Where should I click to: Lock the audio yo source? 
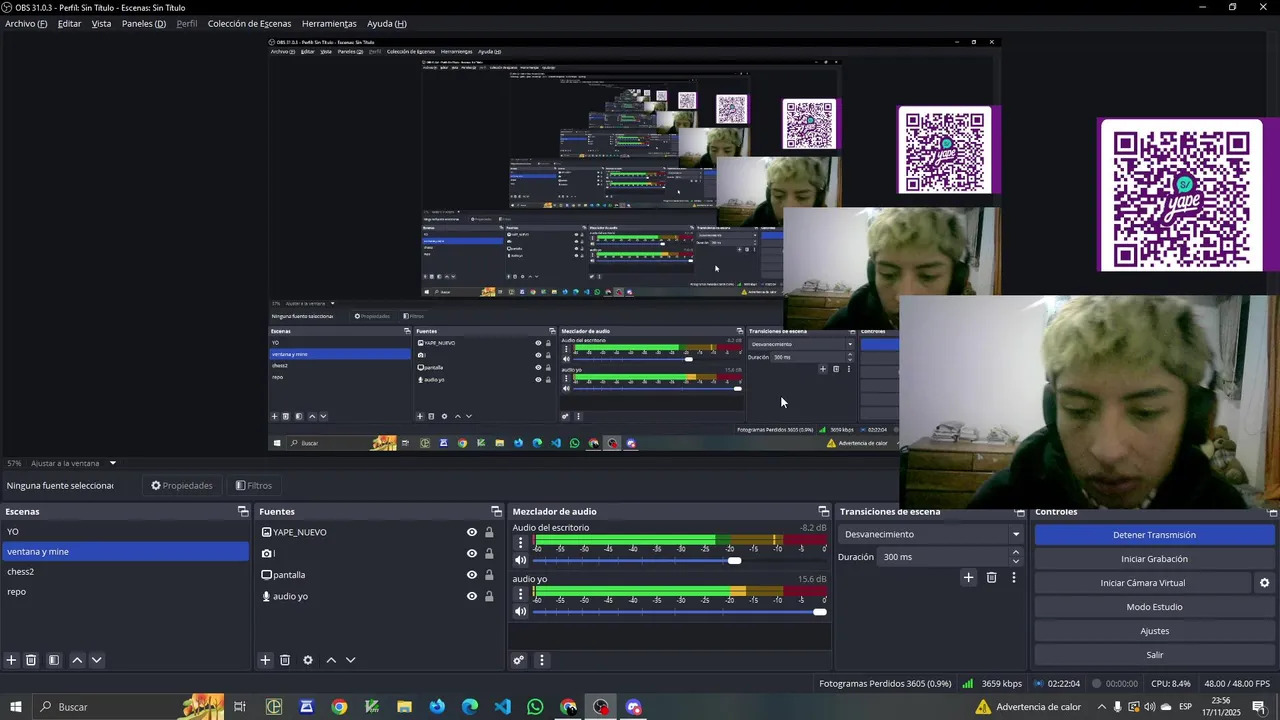[x=489, y=596]
